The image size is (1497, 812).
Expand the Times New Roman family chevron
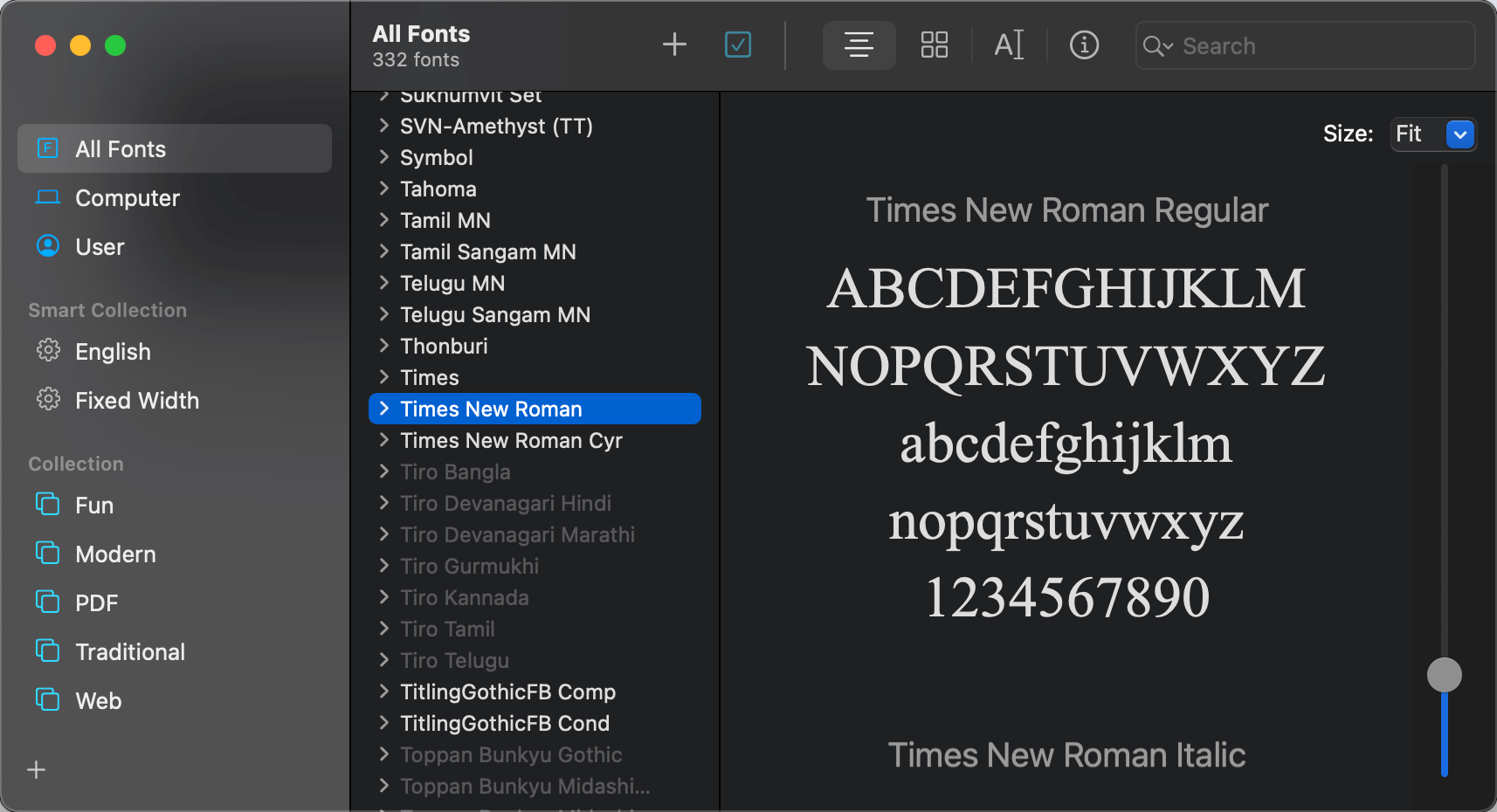point(384,409)
